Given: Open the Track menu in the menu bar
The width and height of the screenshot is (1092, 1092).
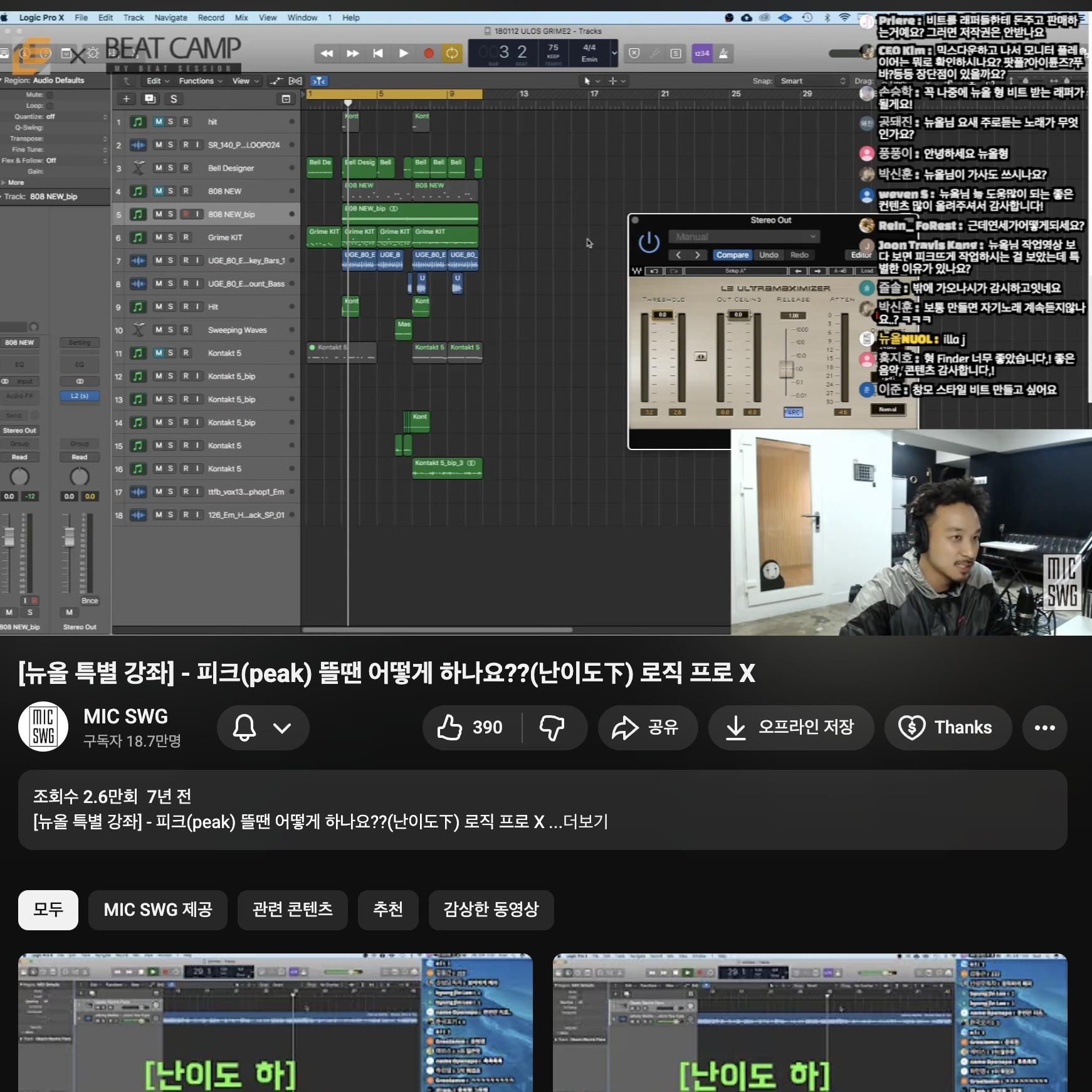Looking at the screenshot, I should tap(134, 18).
